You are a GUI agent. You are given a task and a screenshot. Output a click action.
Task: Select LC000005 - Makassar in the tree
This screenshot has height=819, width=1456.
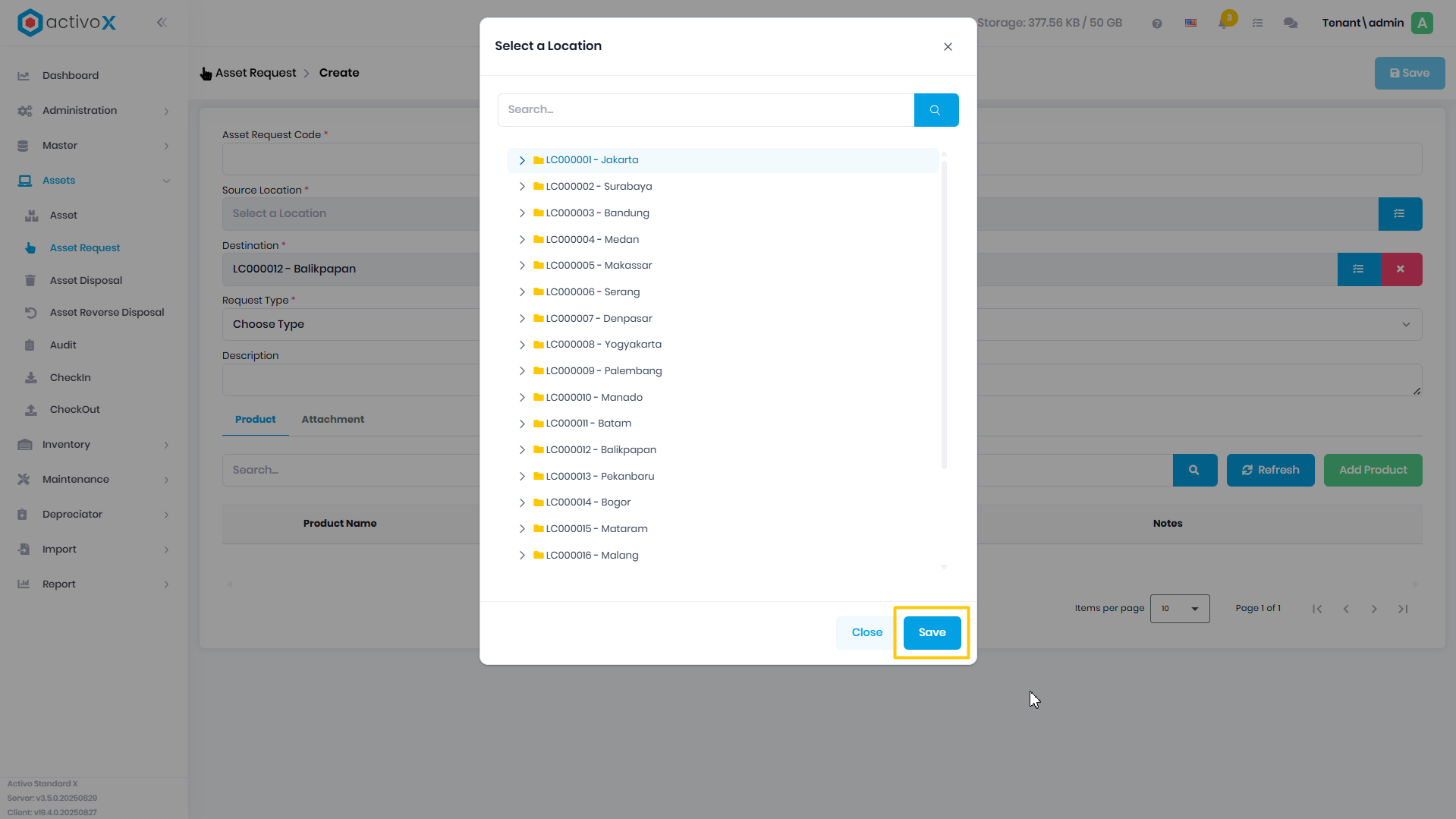pos(599,266)
